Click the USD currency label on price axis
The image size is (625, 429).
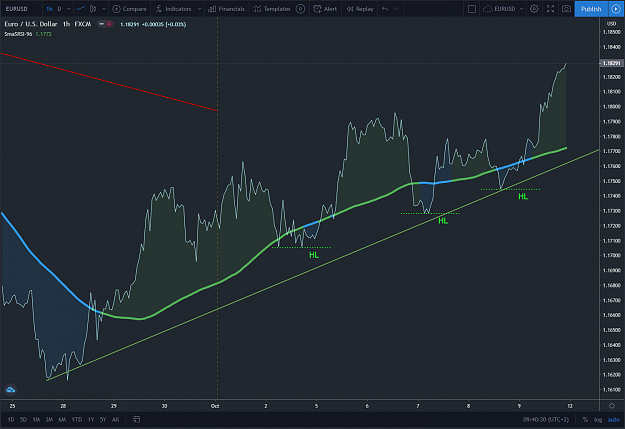tap(611, 24)
